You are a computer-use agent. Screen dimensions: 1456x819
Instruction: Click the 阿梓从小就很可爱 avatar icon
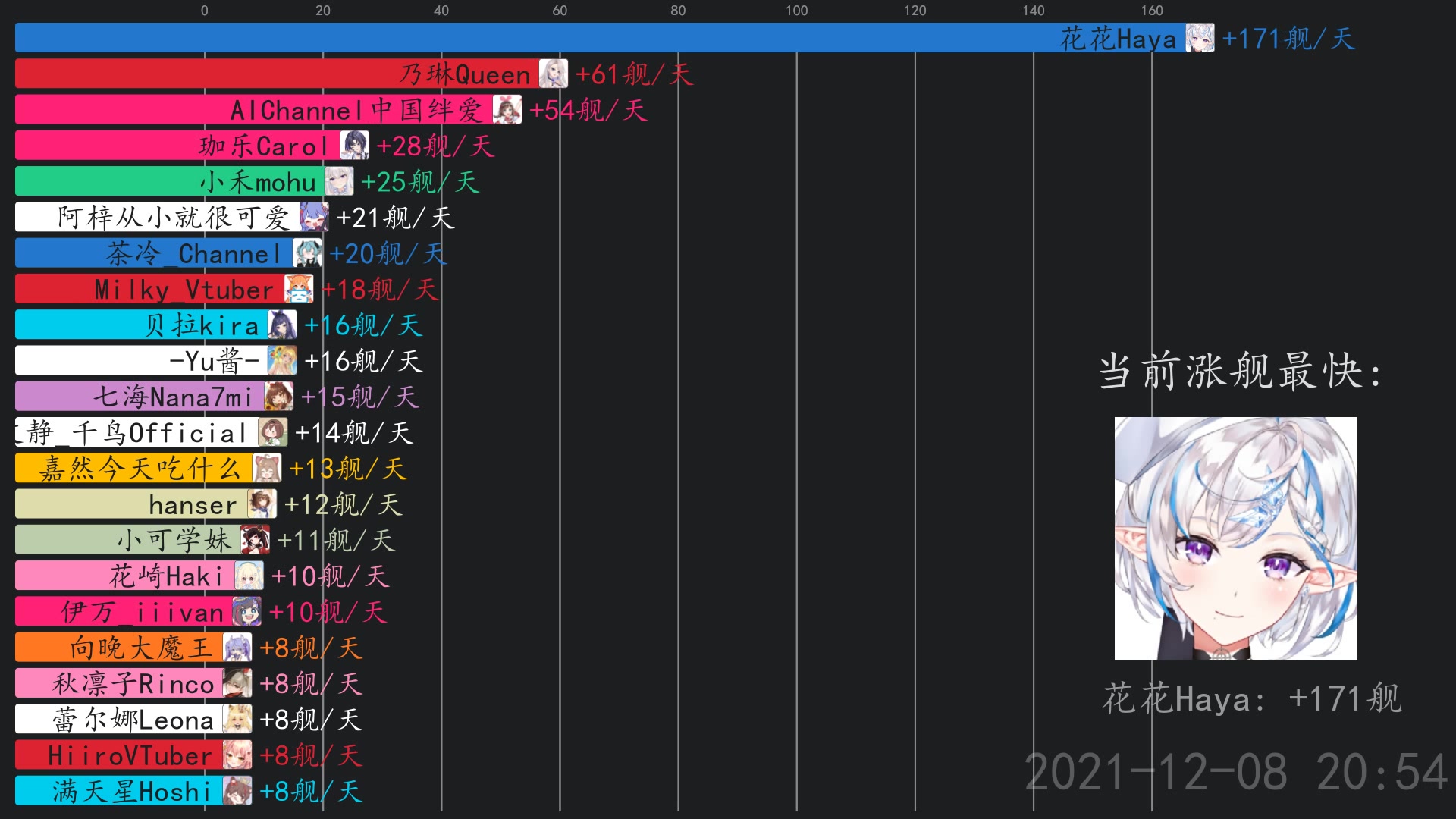tap(315, 217)
